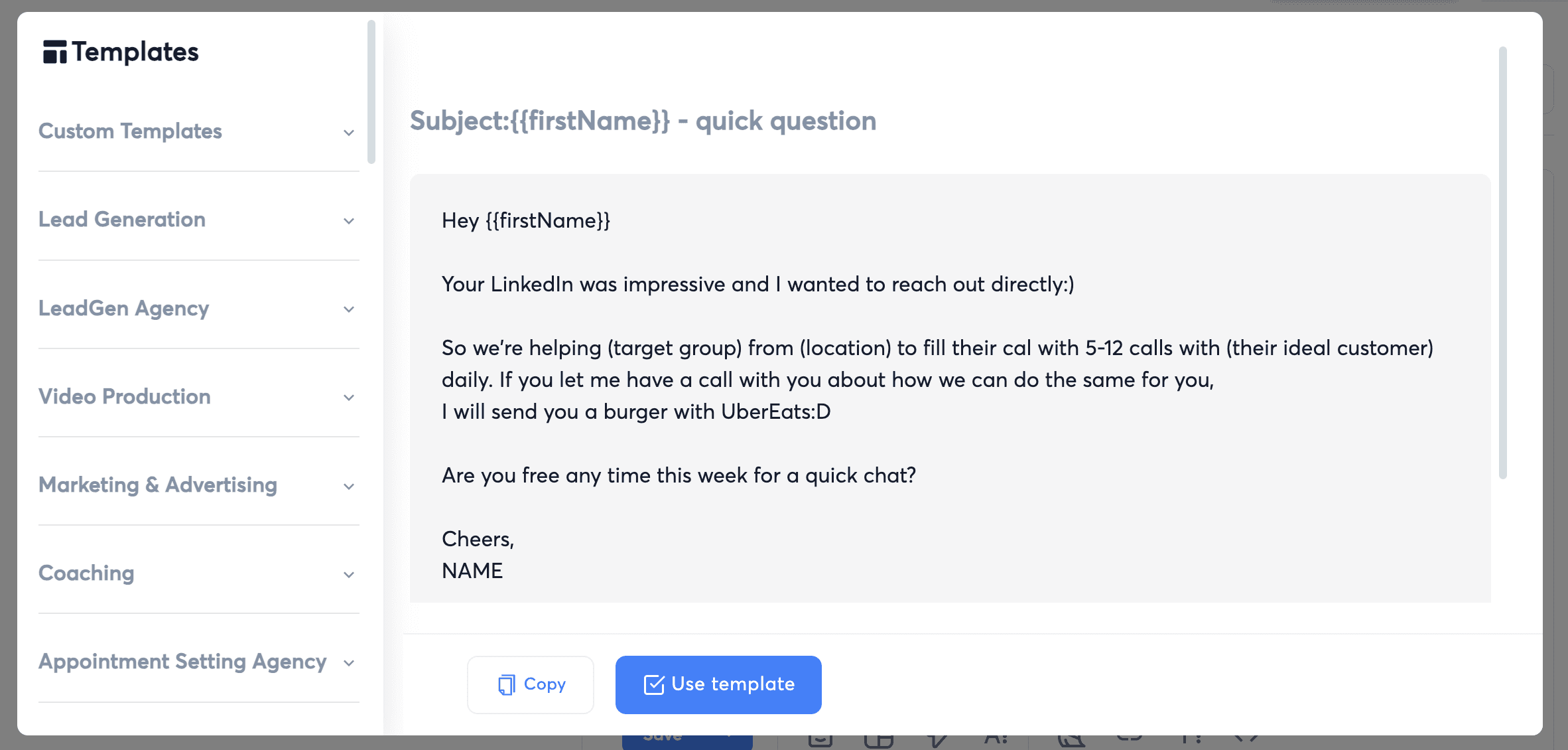Image resolution: width=1568 pixels, height=750 pixels.
Task: Expand Video Production chevron arrow
Action: (349, 398)
